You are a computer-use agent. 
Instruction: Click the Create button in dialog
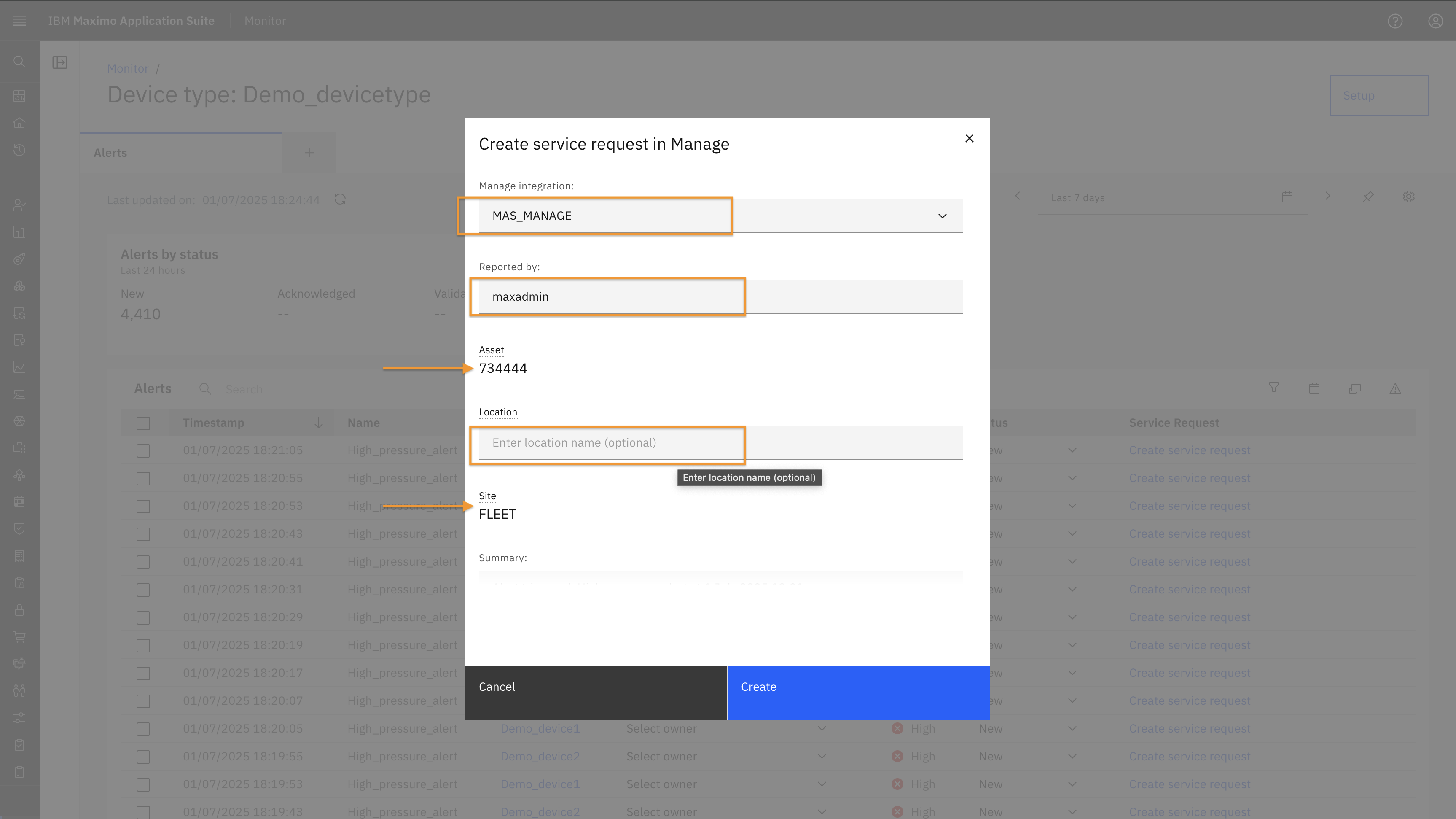point(858,693)
